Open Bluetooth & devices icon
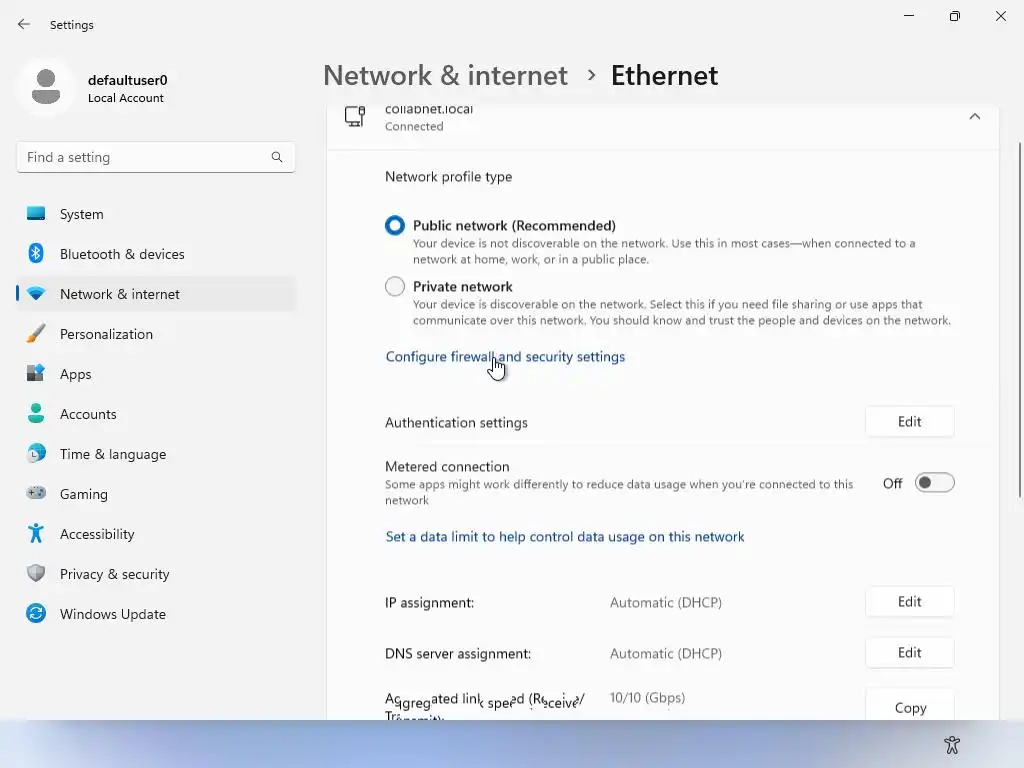This screenshot has width=1024, height=768. click(x=36, y=254)
